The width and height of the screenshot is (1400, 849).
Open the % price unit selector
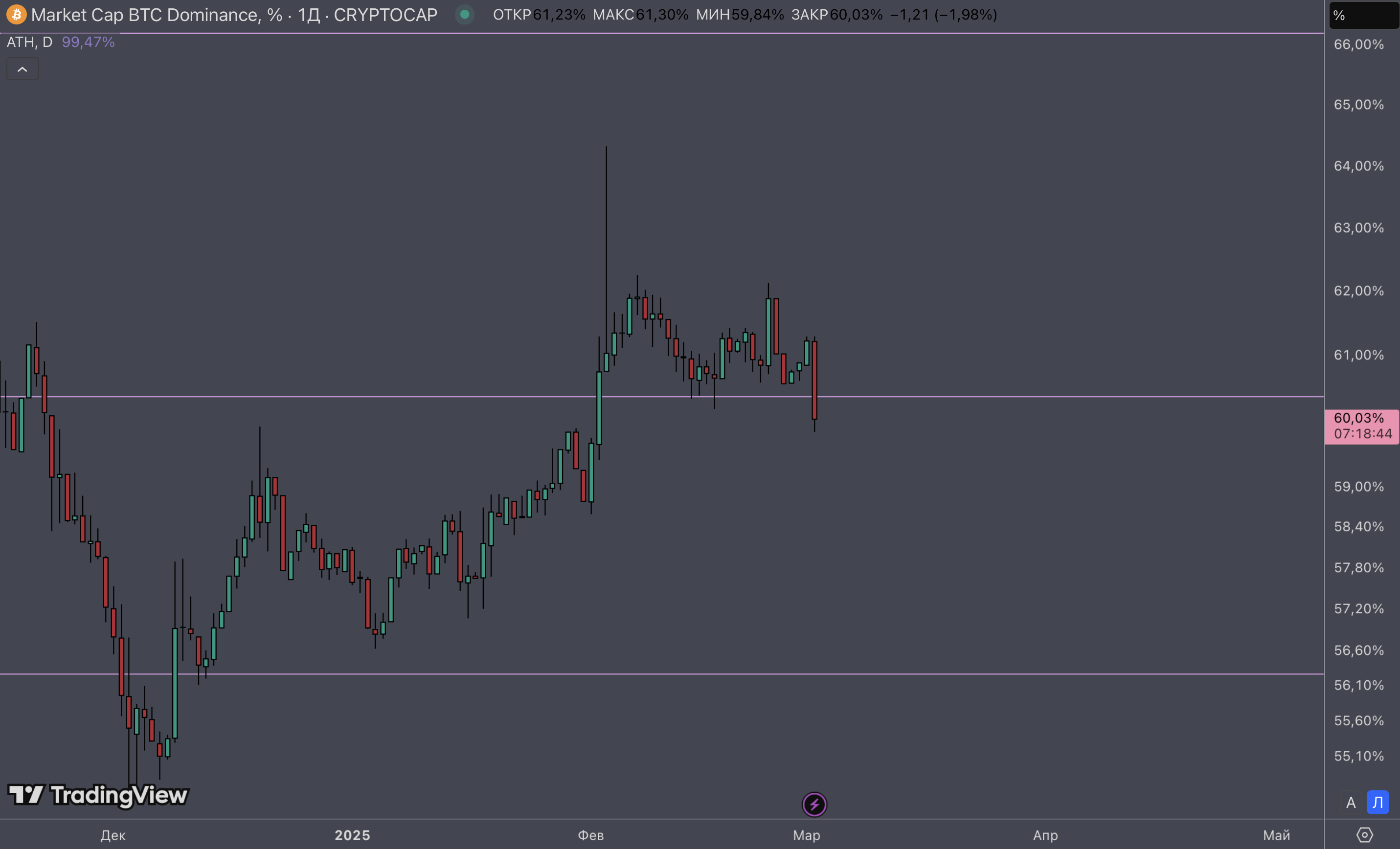tap(1362, 15)
